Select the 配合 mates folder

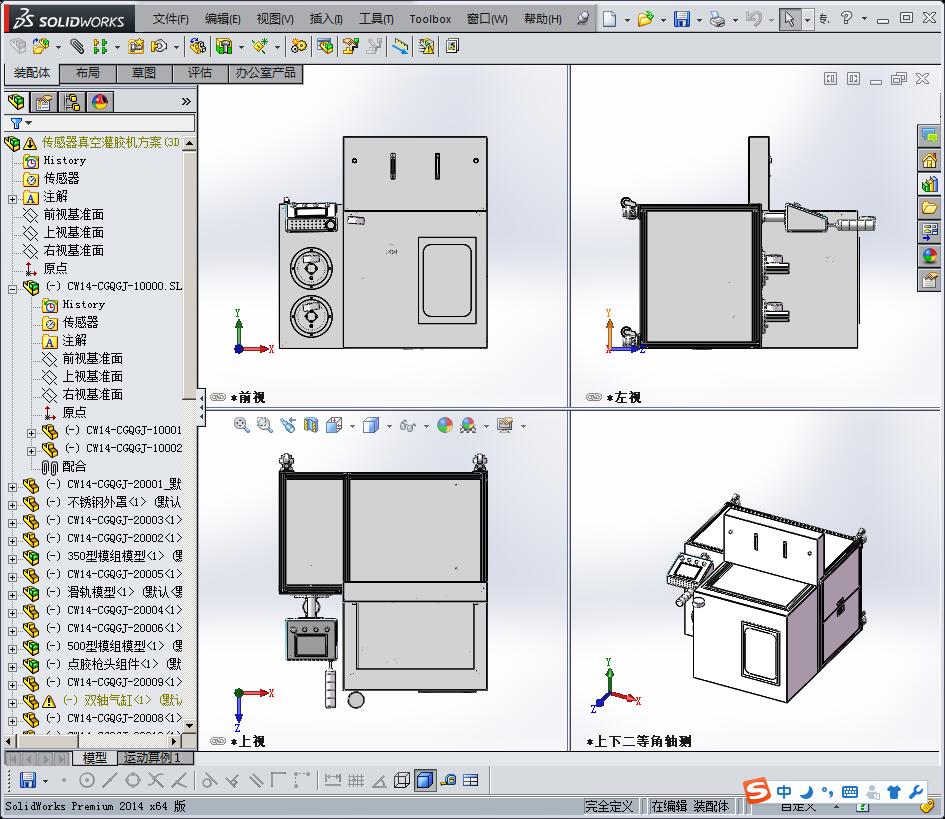tap(74, 466)
